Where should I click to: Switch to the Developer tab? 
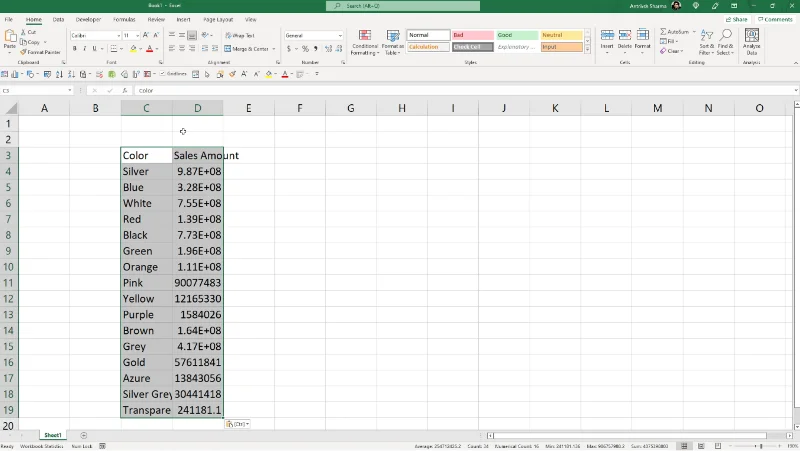pos(88,19)
